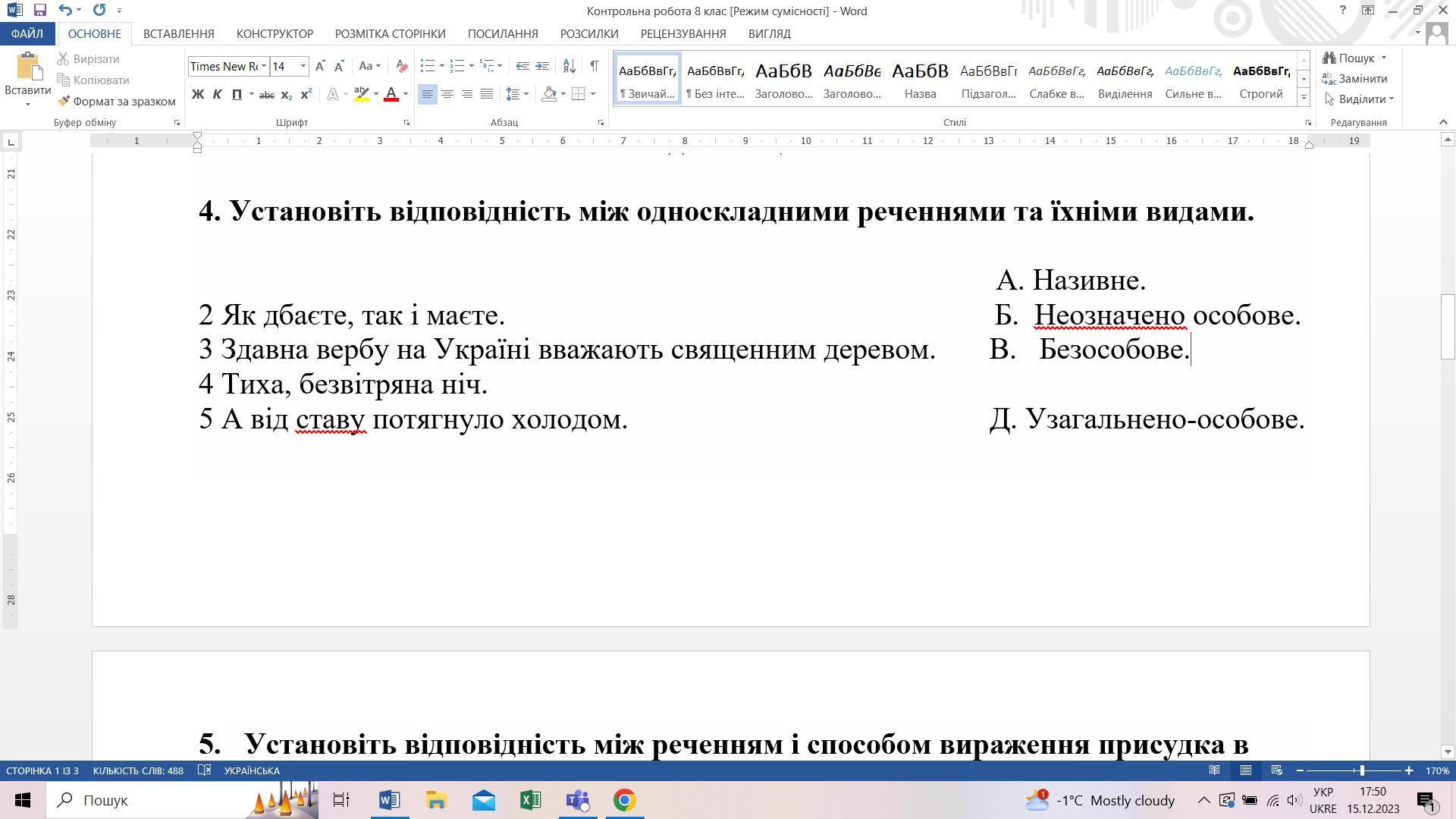This screenshot has width=1456, height=819.
Task: Center-align the paragraph text
Action: (x=447, y=94)
